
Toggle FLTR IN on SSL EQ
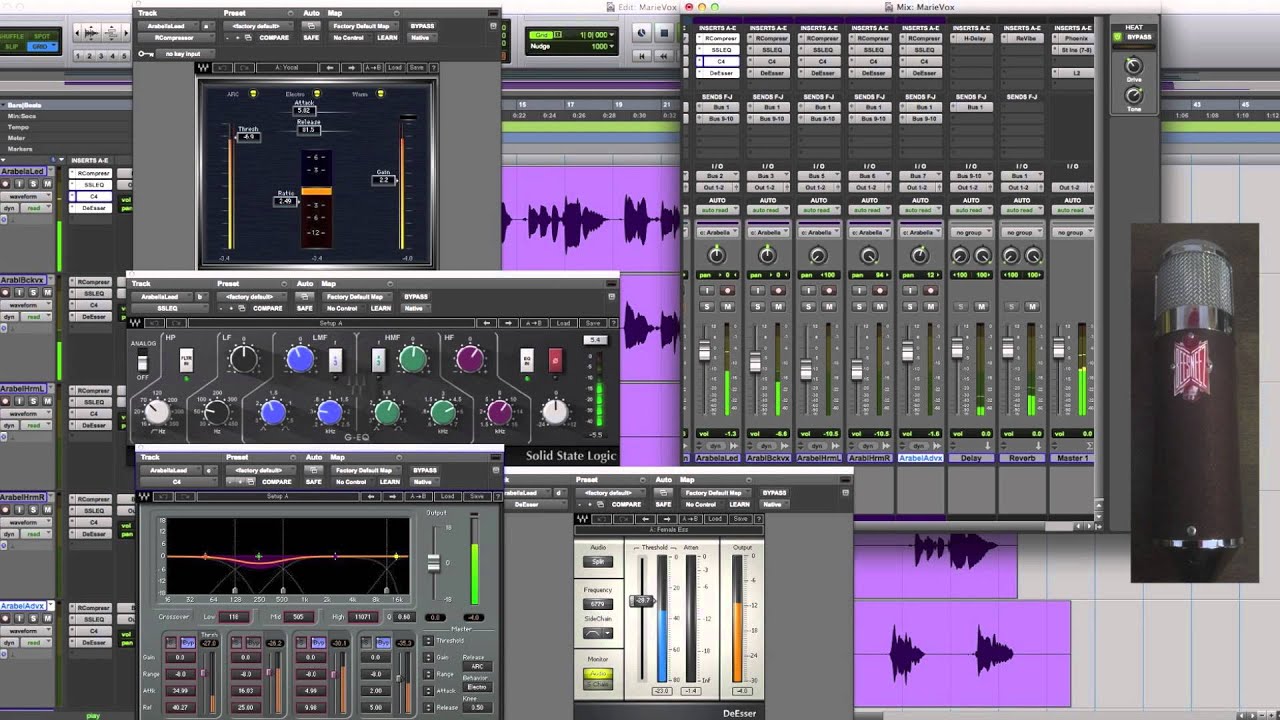186,360
